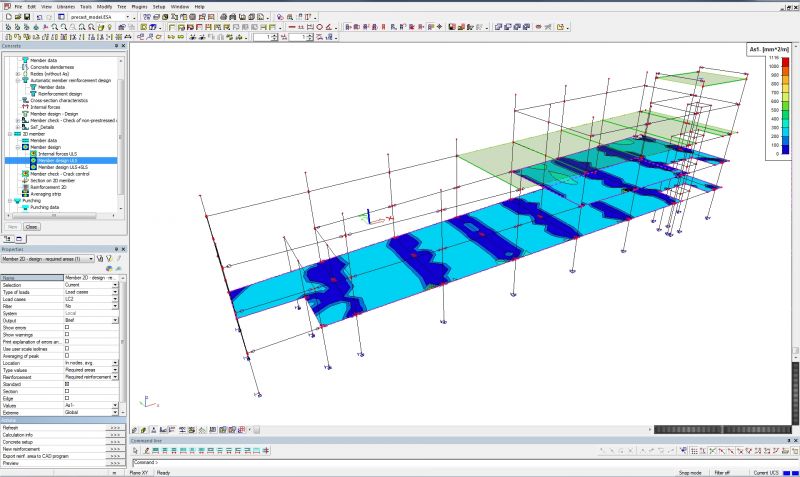
Task: Open the Plugins menu
Action: (138, 6)
